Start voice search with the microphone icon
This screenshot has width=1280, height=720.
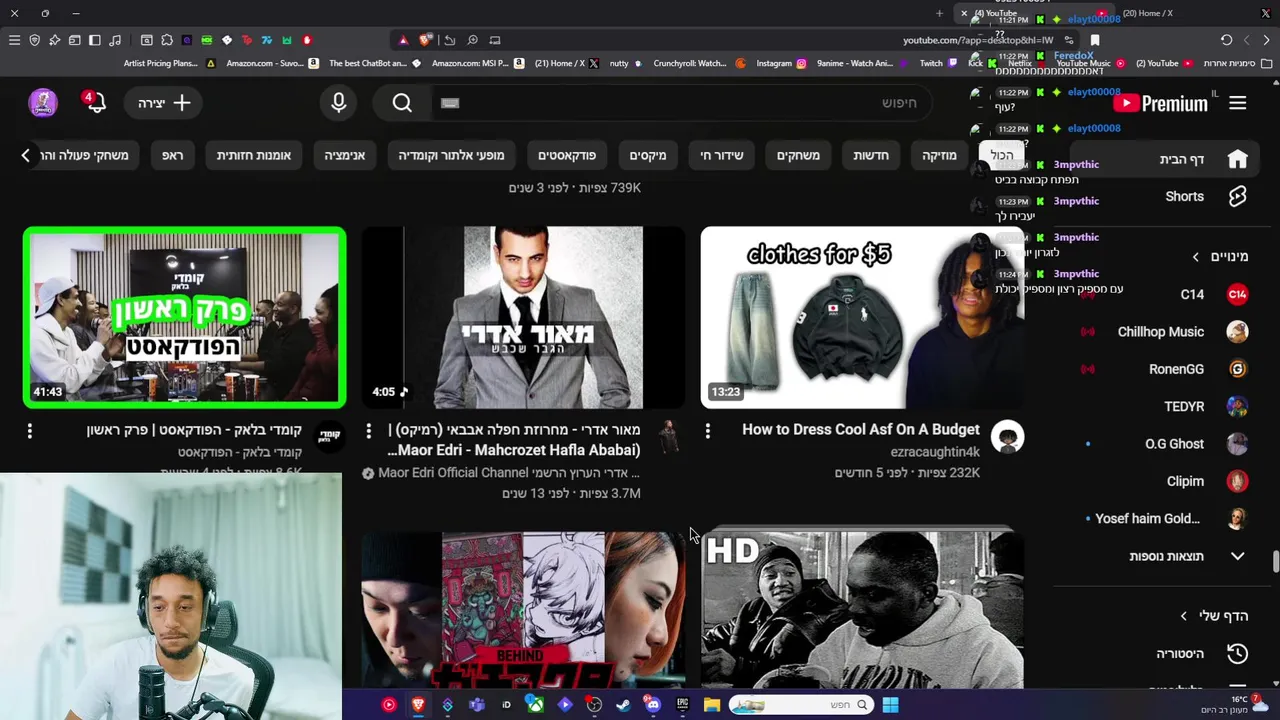[x=338, y=103]
